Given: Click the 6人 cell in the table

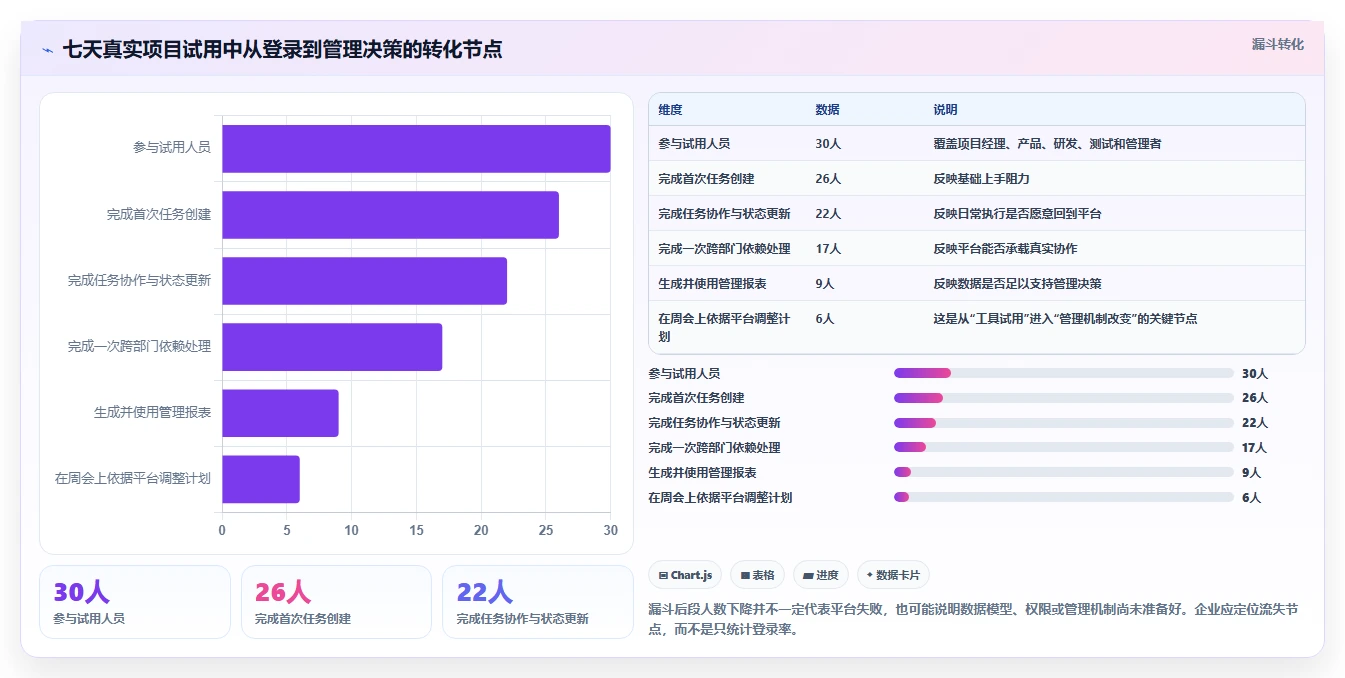Looking at the screenshot, I should pyautogui.click(x=825, y=319).
